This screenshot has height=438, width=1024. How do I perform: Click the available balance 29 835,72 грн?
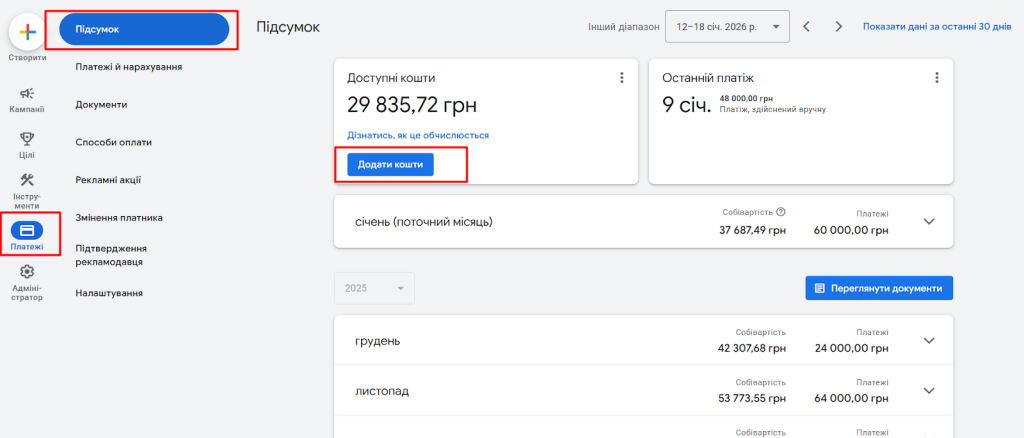pyautogui.click(x=411, y=104)
